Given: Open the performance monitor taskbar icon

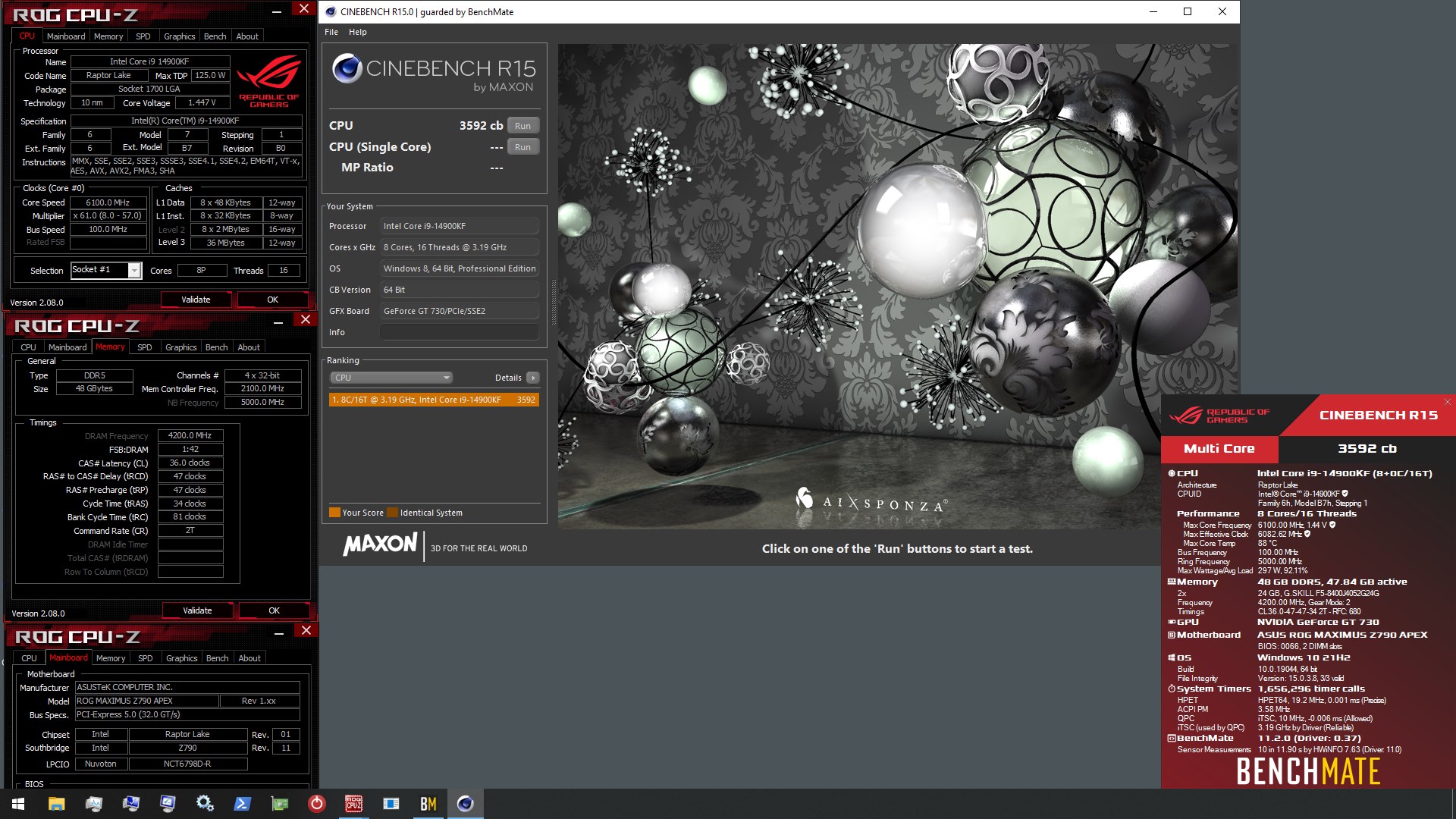Looking at the screenshot, I should (x=93, y=804).
